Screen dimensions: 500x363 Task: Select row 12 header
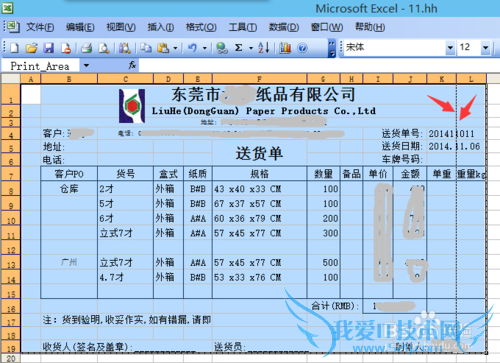point(11,248)
